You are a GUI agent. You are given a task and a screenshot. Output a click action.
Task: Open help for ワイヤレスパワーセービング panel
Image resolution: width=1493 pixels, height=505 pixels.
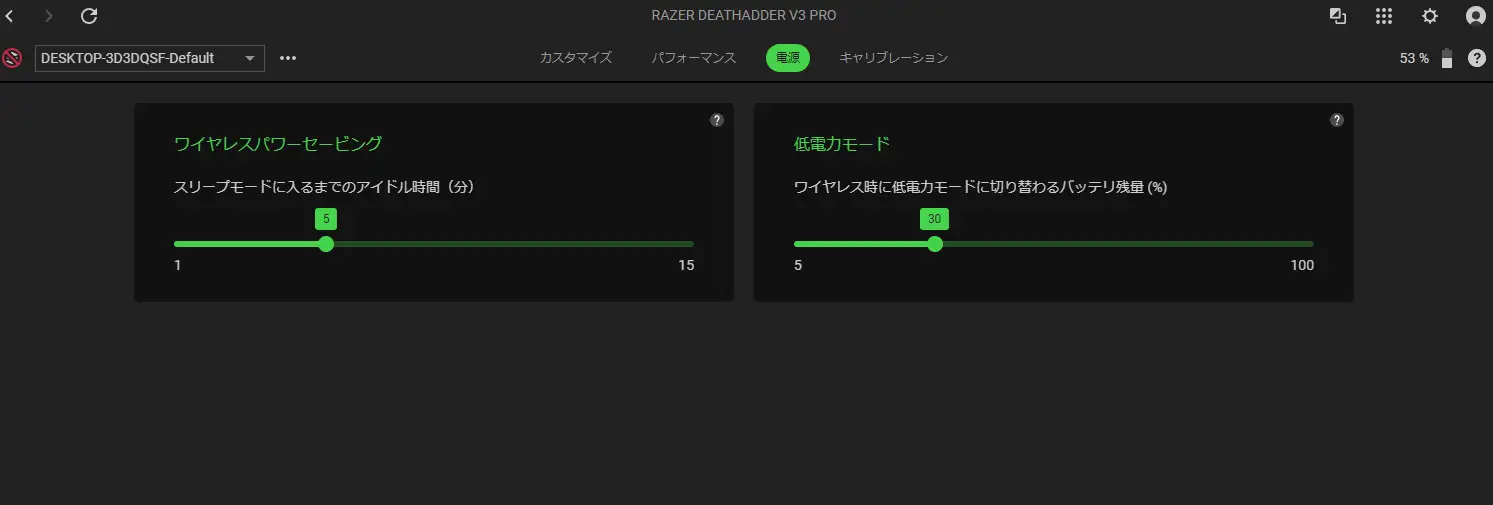pos(717,120)
